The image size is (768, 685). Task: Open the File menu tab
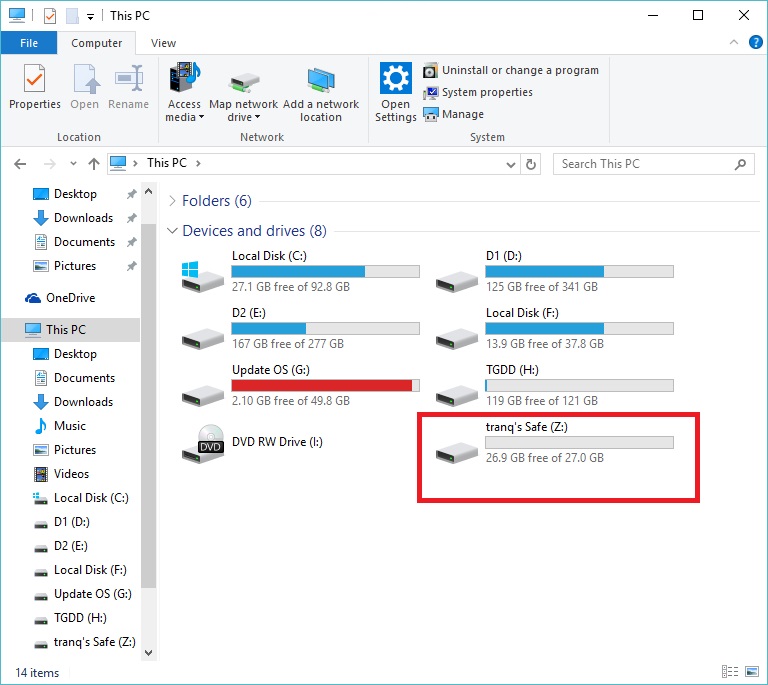pos(29,43)
